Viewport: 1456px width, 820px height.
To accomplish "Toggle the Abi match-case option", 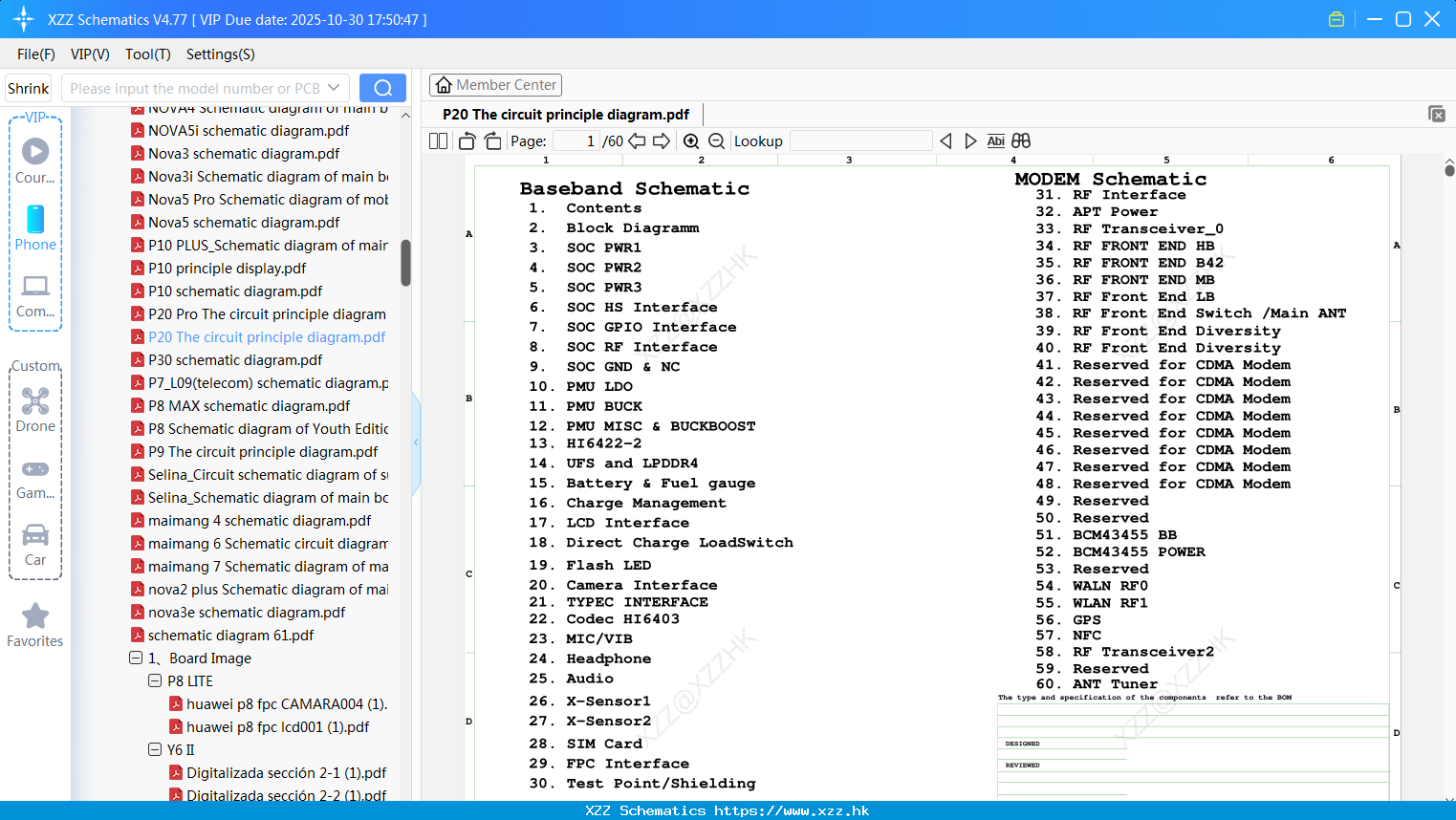I will 995,140.
